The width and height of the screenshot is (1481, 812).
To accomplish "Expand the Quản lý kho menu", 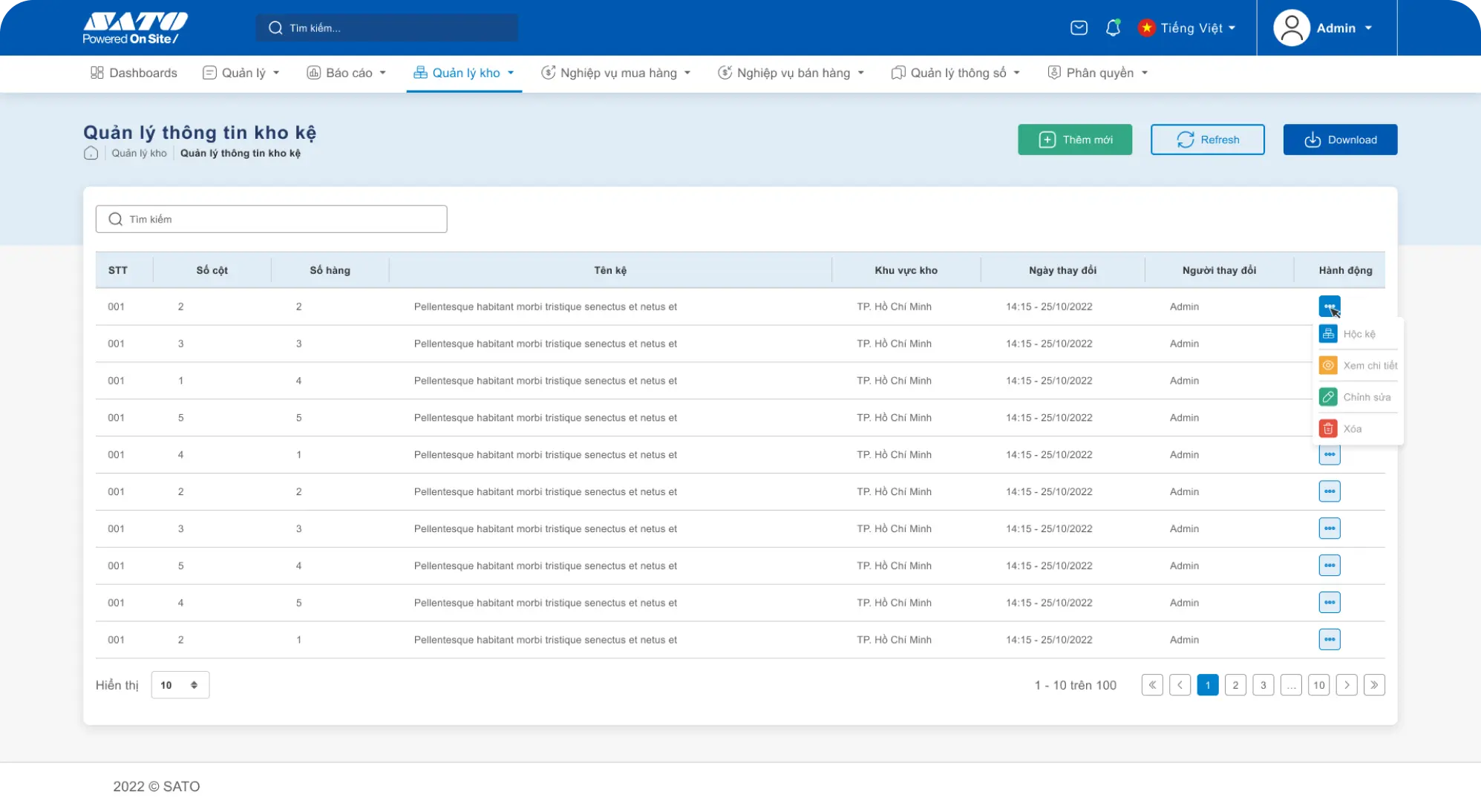I will coord(510,73).
